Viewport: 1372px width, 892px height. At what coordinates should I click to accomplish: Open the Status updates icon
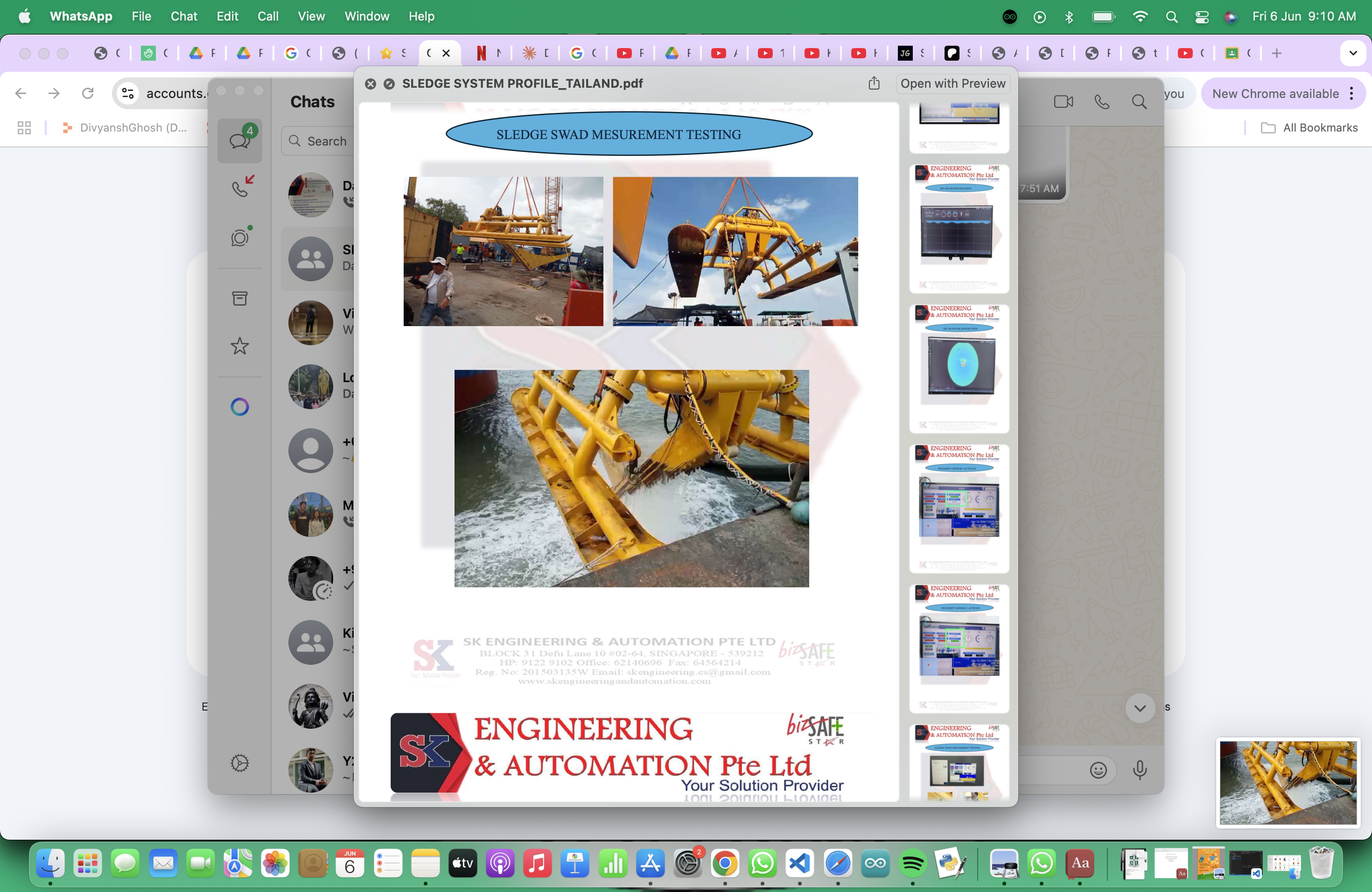[240, 237]
